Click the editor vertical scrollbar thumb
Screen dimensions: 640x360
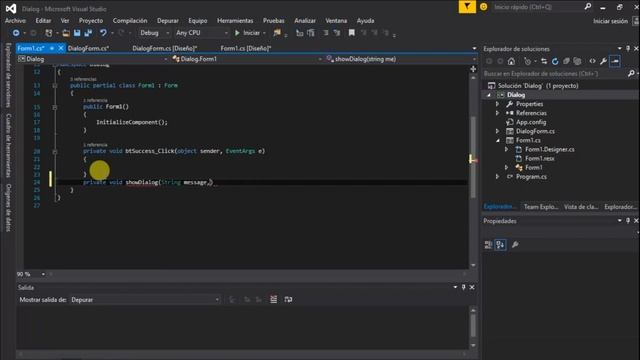click(x=473, y=157)
